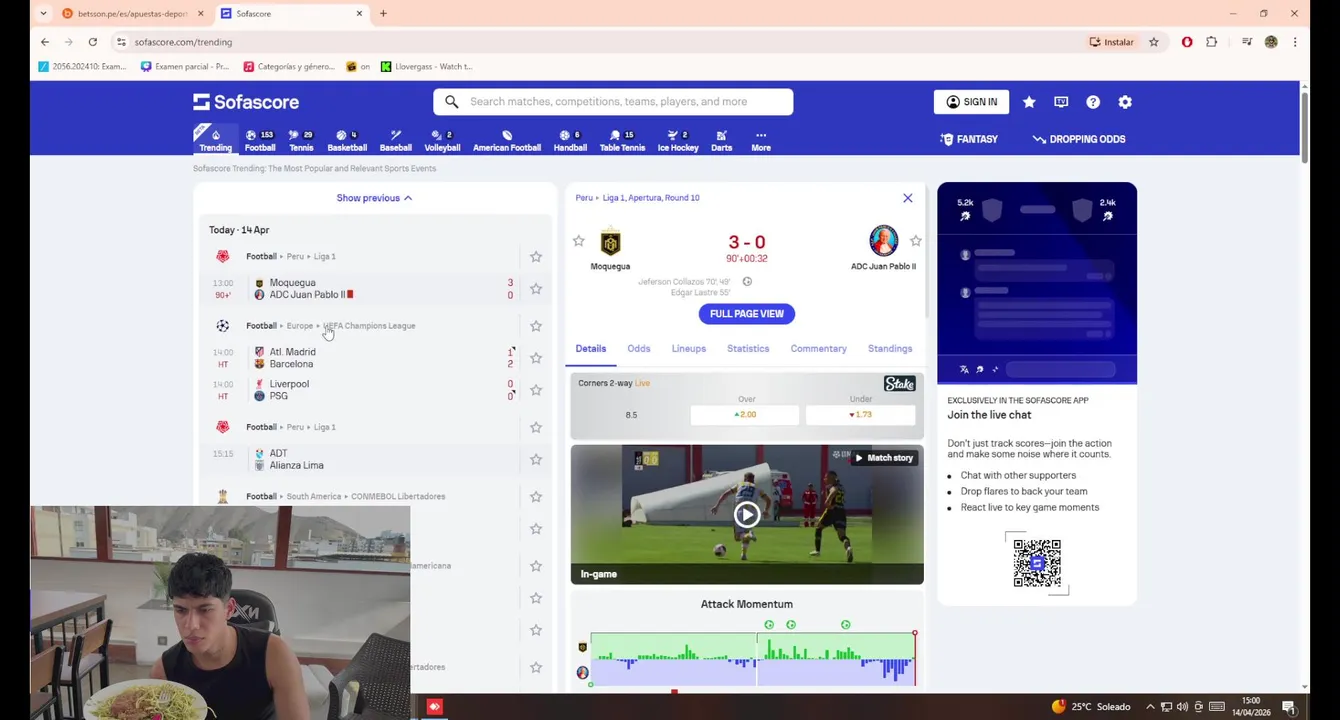Switch to the Statistics tab
The height and width of the screenshot is (720, 1340).
click(748, 349)
